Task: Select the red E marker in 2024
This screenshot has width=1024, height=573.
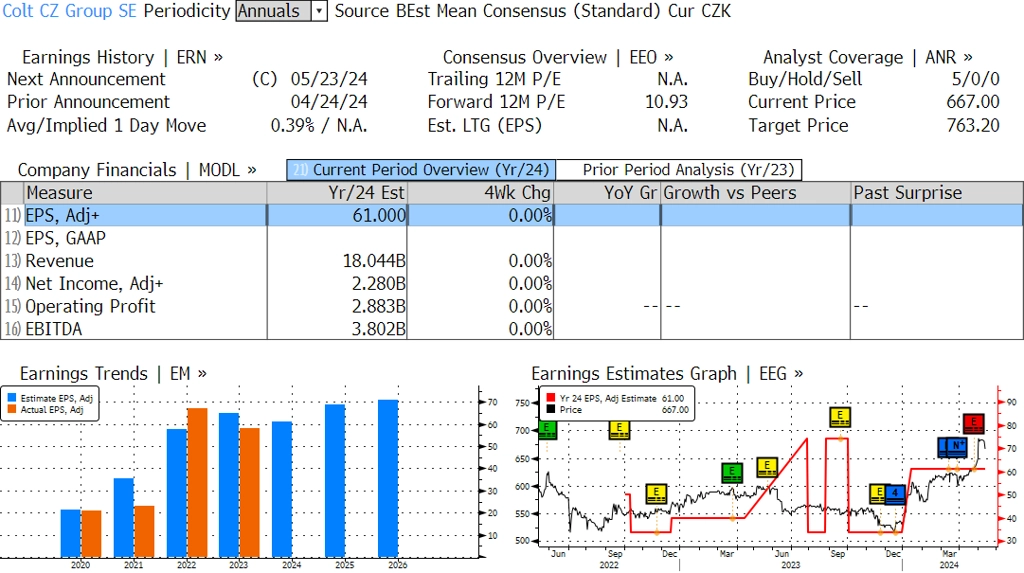Action: click(x=973, y=423)
